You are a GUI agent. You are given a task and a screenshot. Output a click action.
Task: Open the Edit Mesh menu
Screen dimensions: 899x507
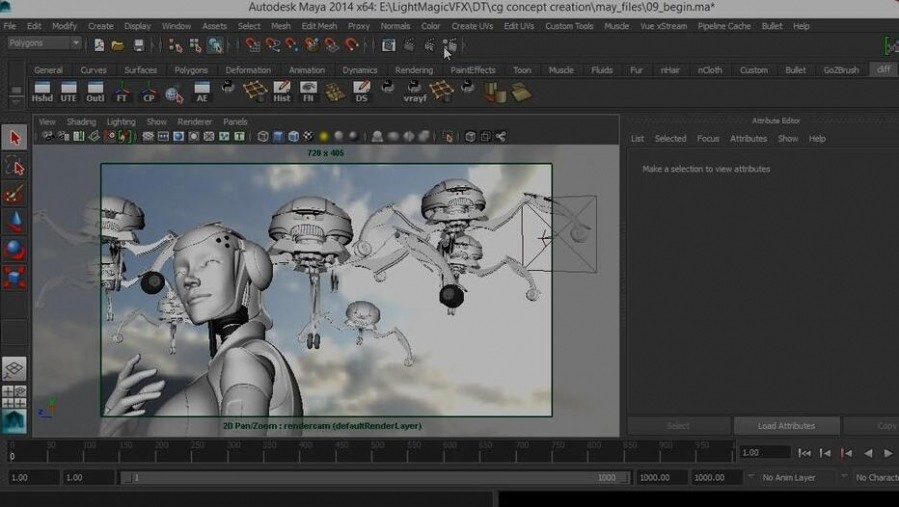319,26
